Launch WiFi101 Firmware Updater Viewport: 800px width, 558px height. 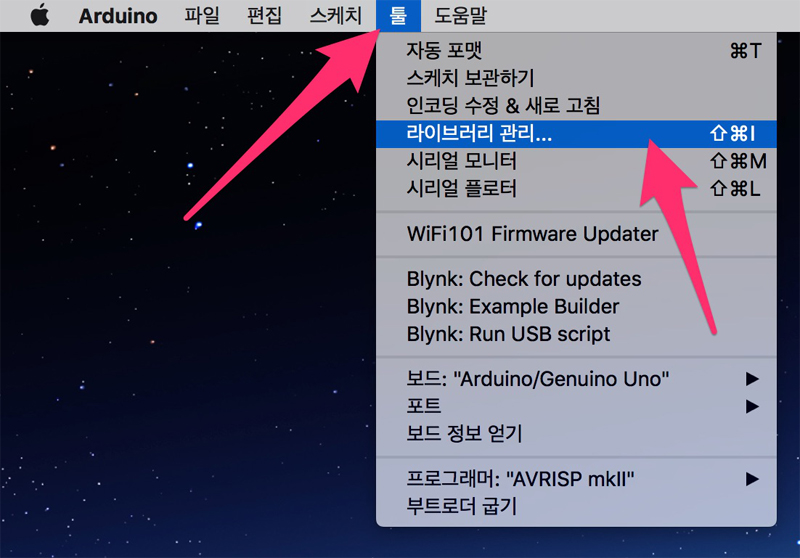[x=576, y=234]
